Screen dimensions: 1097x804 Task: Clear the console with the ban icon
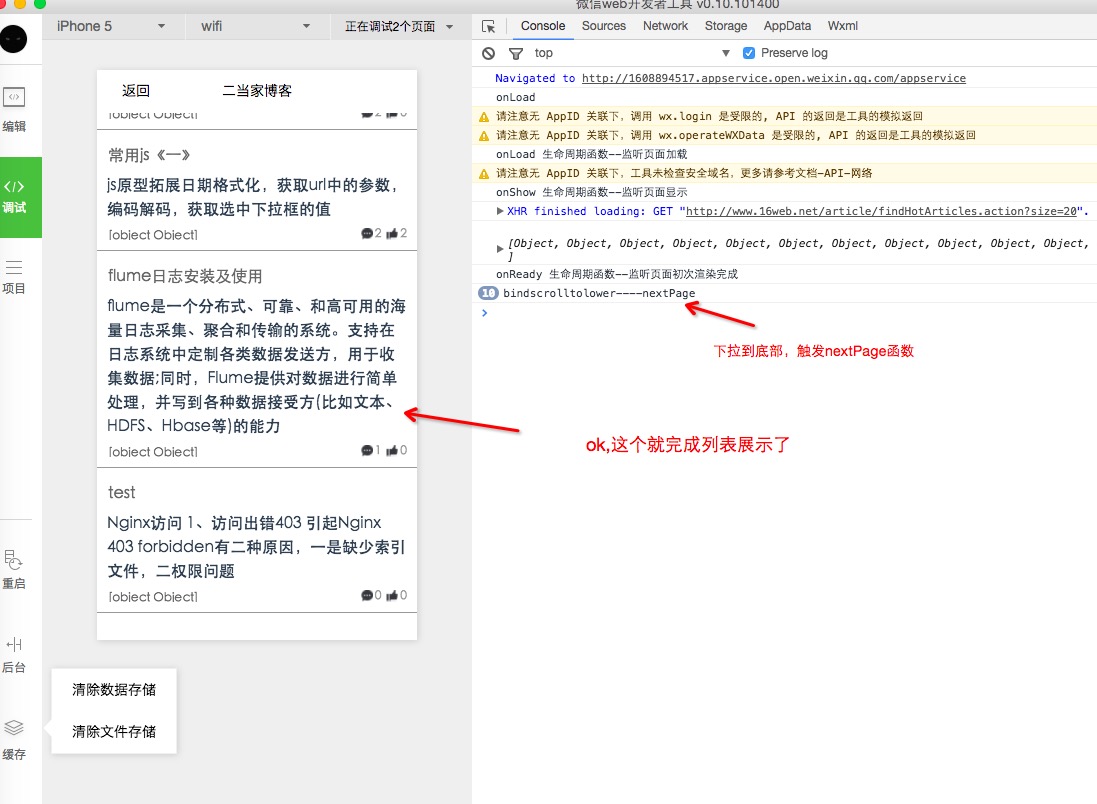tap(488, 53)
